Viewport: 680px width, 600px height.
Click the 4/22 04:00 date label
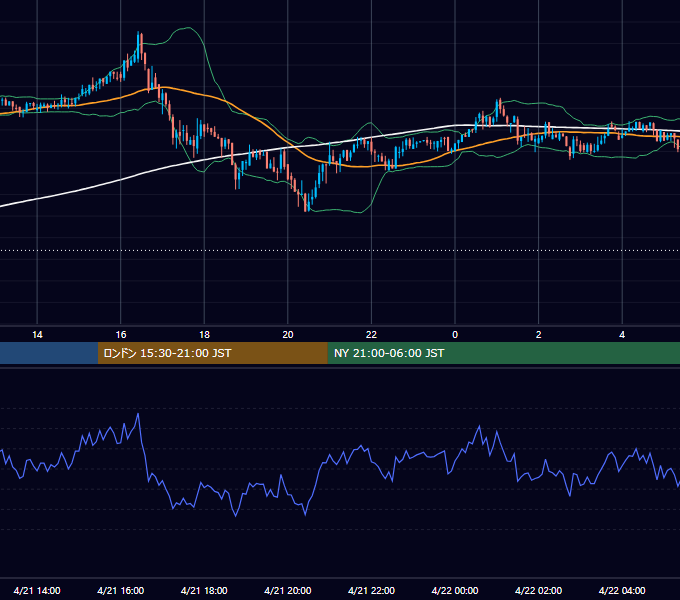click(x=622, y=590)
